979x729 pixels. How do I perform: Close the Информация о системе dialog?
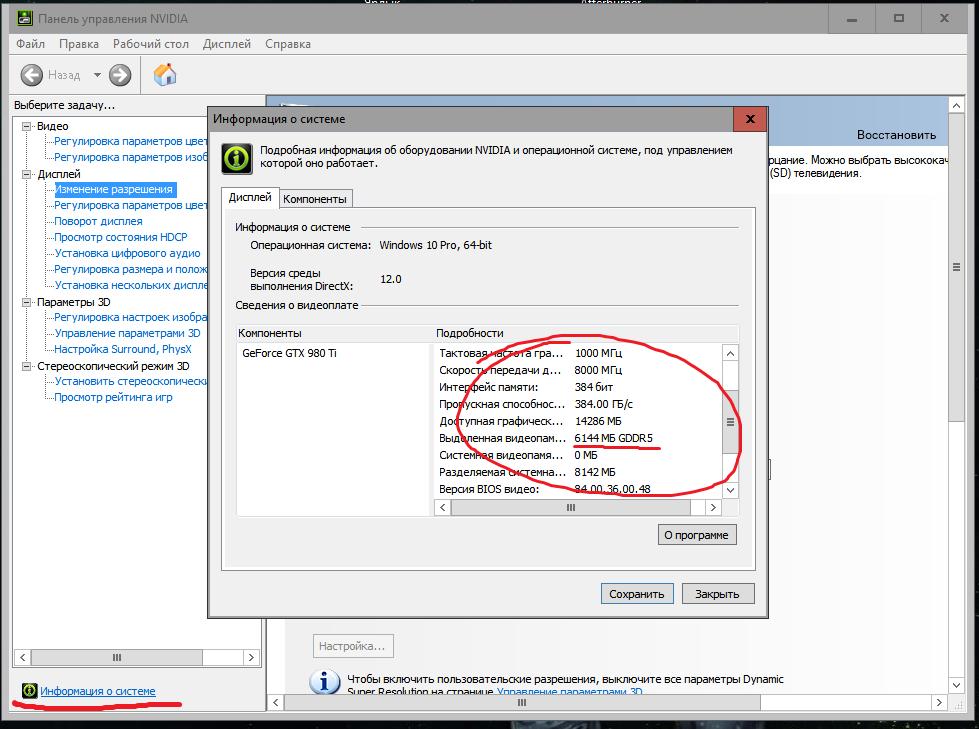(750, 119)
